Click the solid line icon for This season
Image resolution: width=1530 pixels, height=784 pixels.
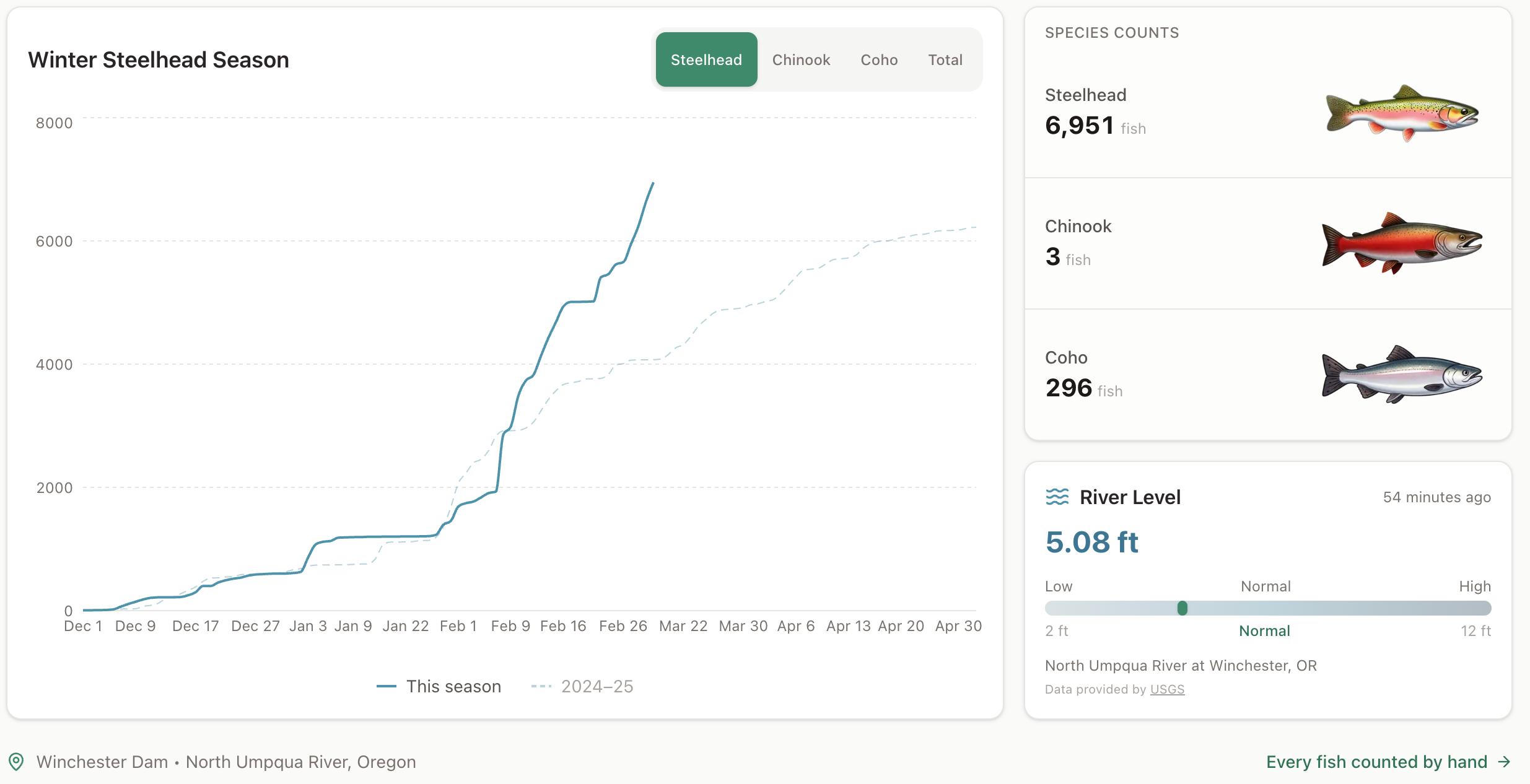point(387,686)
